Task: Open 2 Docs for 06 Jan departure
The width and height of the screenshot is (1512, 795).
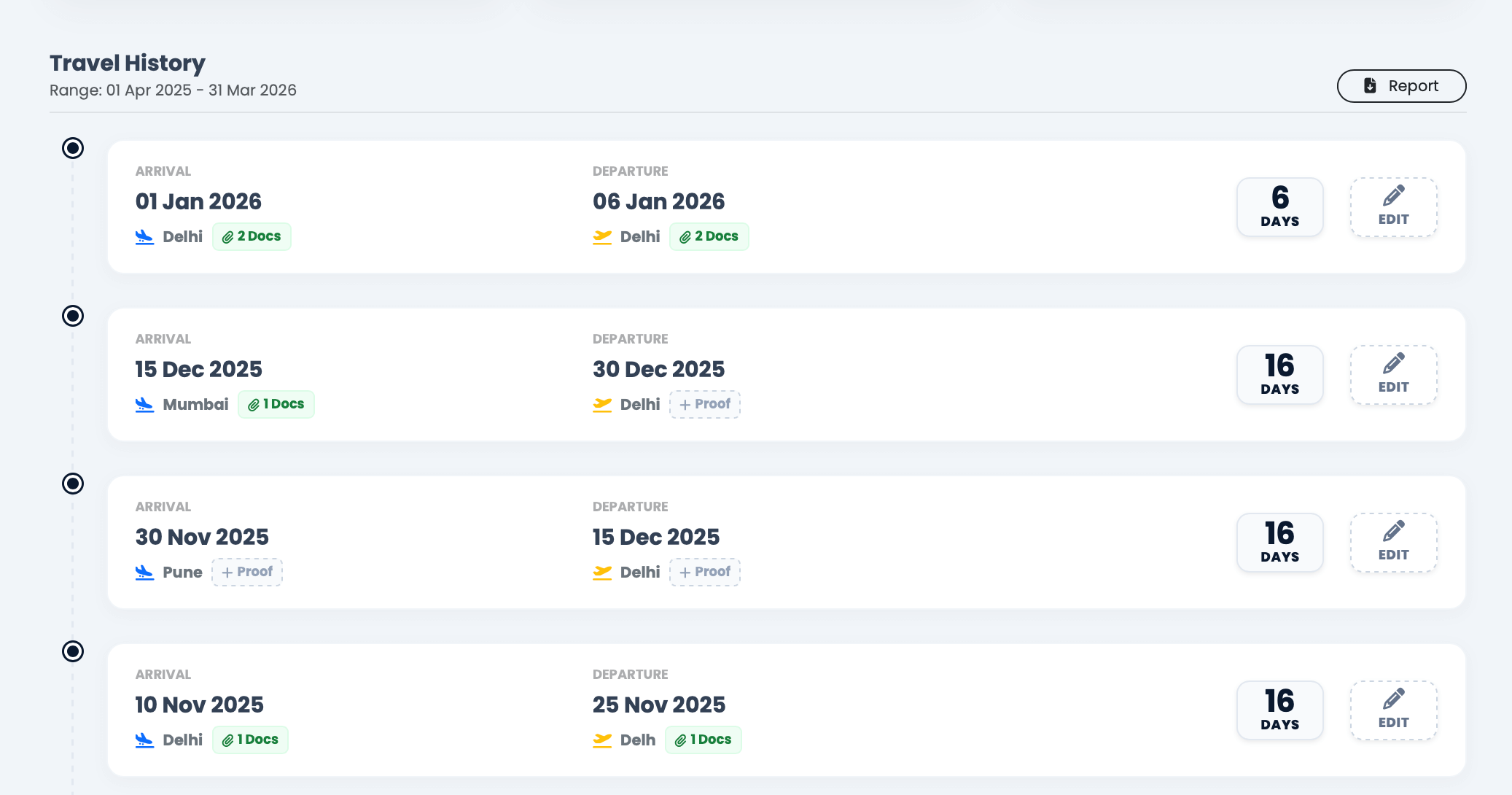Action: tap(709, 236)
